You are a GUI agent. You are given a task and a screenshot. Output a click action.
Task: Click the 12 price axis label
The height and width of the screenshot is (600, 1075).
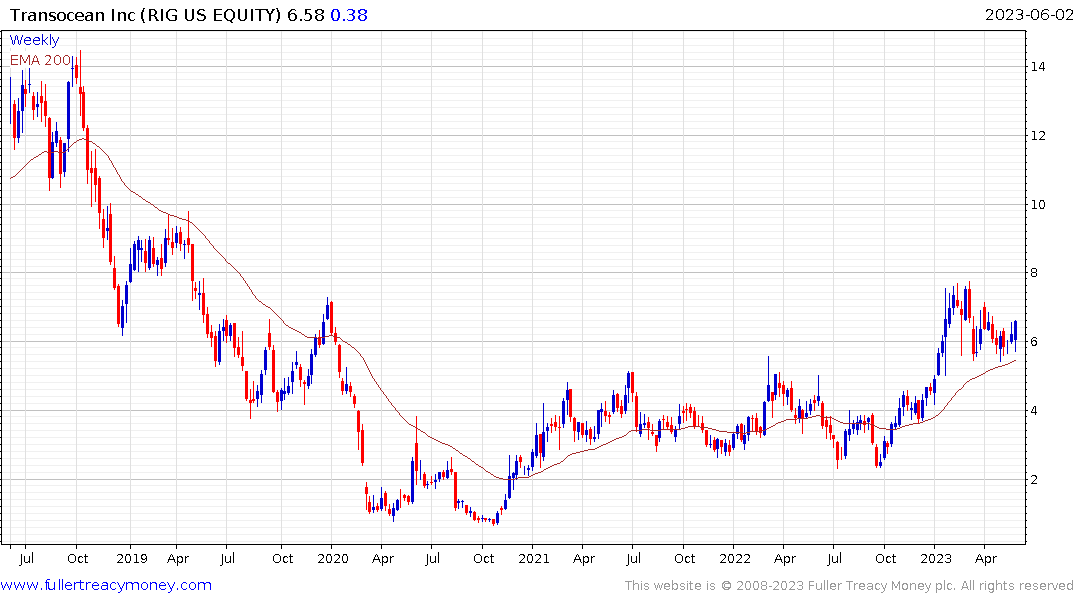[1038, 136]
